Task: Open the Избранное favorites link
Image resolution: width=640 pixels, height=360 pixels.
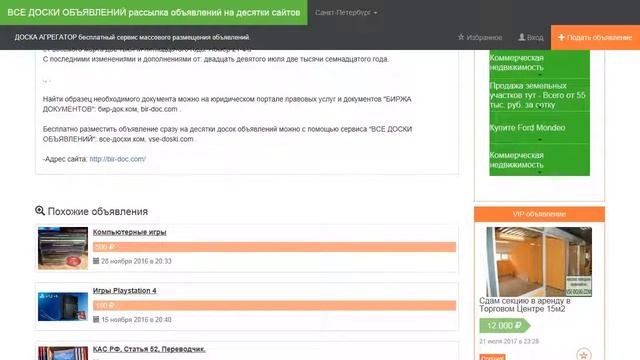Action: [480, 37]
